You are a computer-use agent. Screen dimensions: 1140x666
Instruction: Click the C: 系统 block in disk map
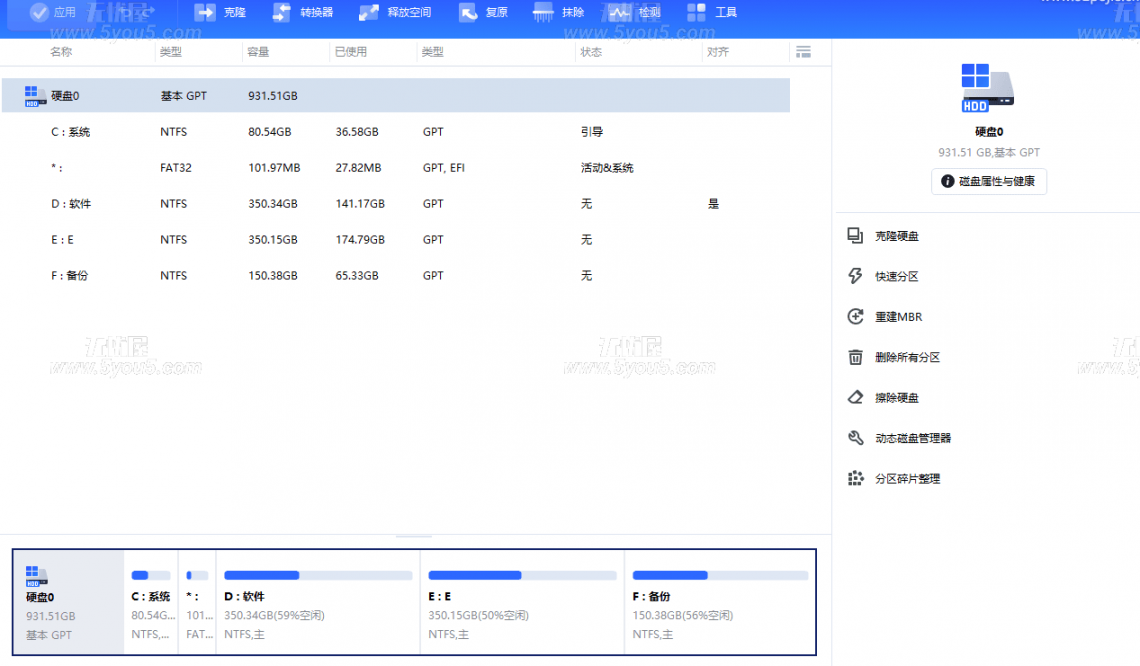pos(151,602)
